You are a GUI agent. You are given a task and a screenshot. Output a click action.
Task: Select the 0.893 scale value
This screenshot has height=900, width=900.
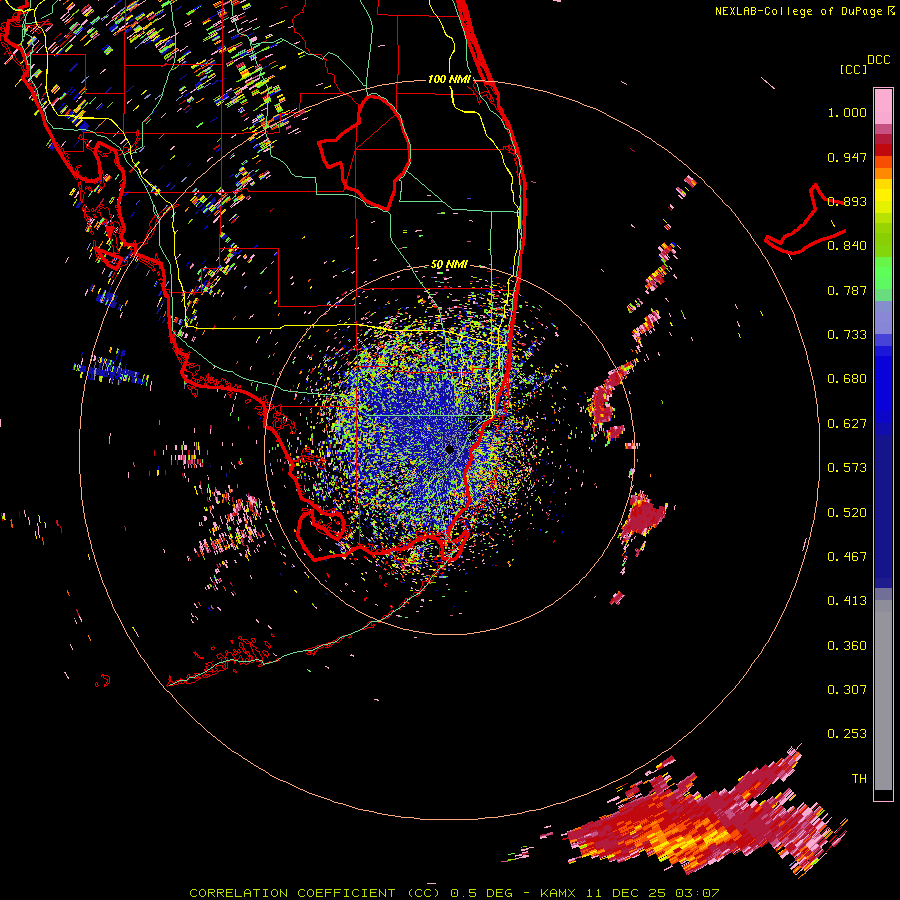[847, 201]
